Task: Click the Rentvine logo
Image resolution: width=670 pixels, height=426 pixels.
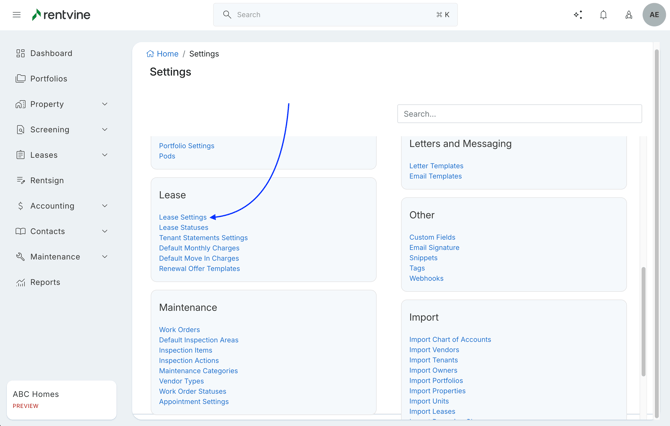Action: point(61,15)
